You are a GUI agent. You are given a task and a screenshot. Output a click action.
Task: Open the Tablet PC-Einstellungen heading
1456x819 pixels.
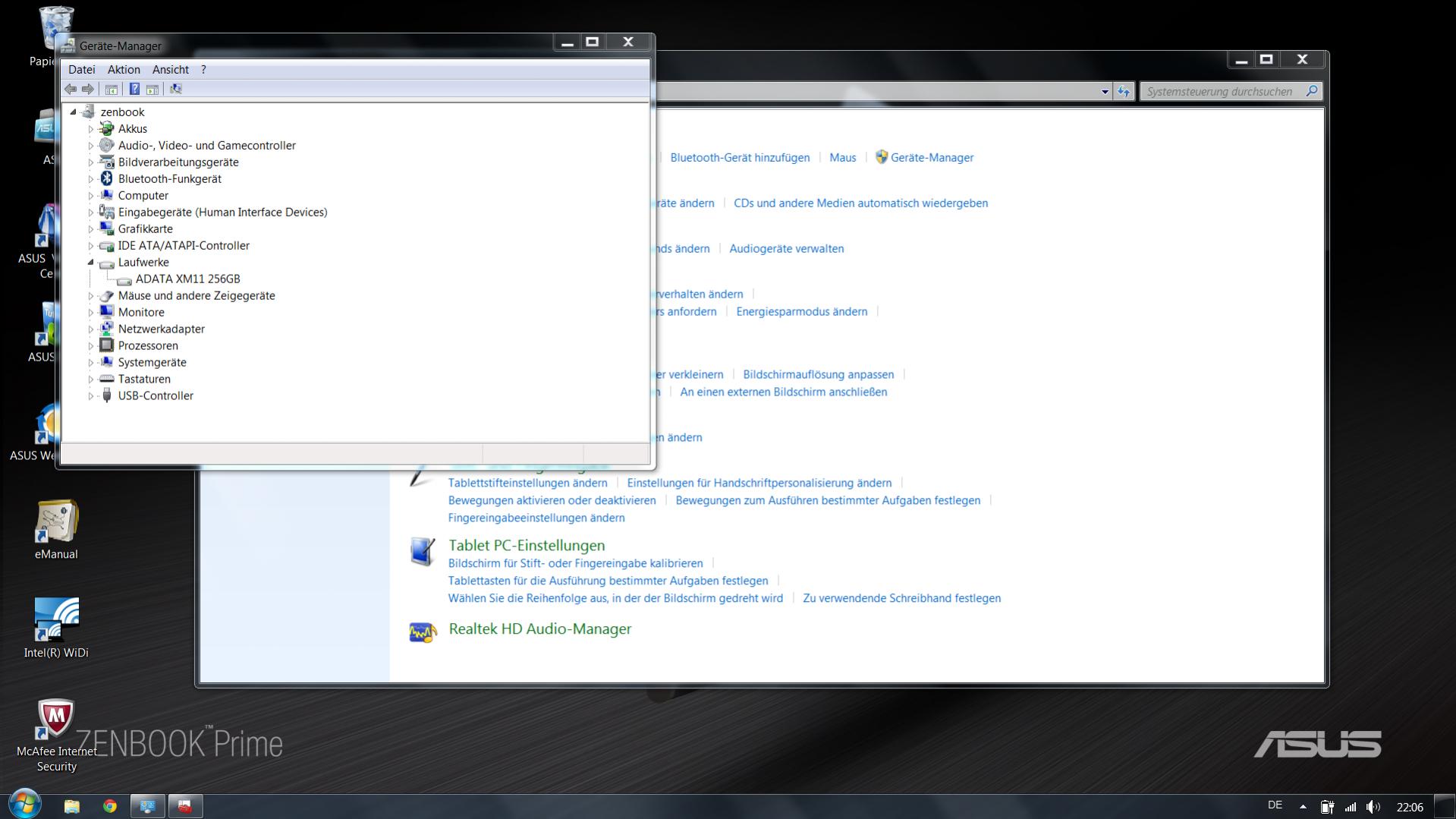click(527, 546)
